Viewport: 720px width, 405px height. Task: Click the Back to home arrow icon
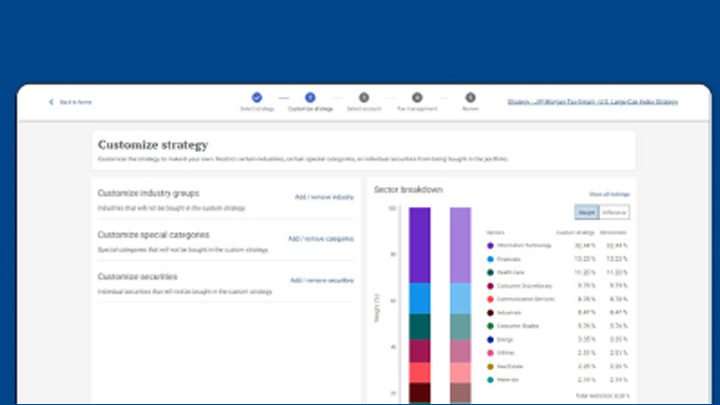(x=51, y=102)
